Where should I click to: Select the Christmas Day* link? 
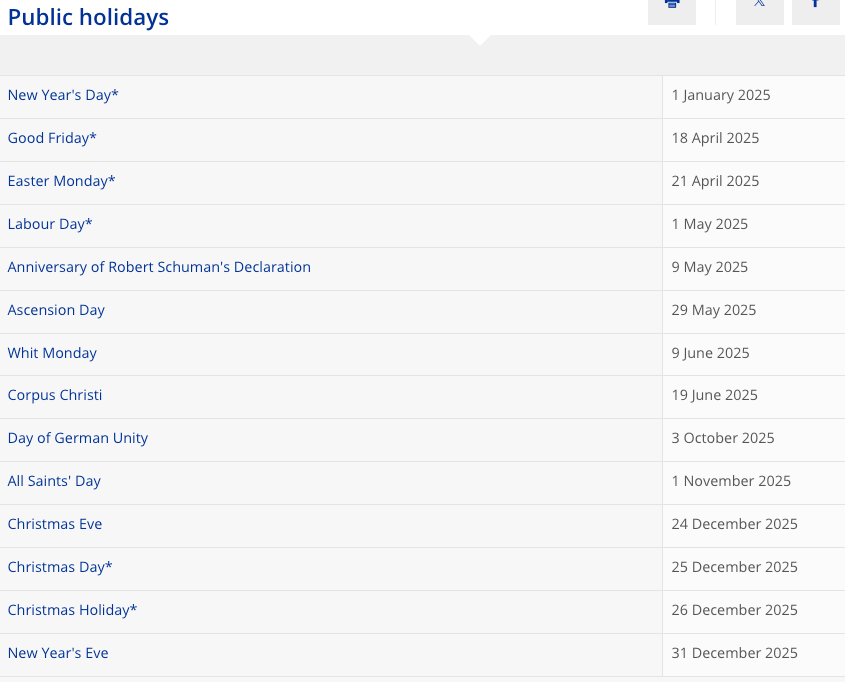click(x=60, y=567)
